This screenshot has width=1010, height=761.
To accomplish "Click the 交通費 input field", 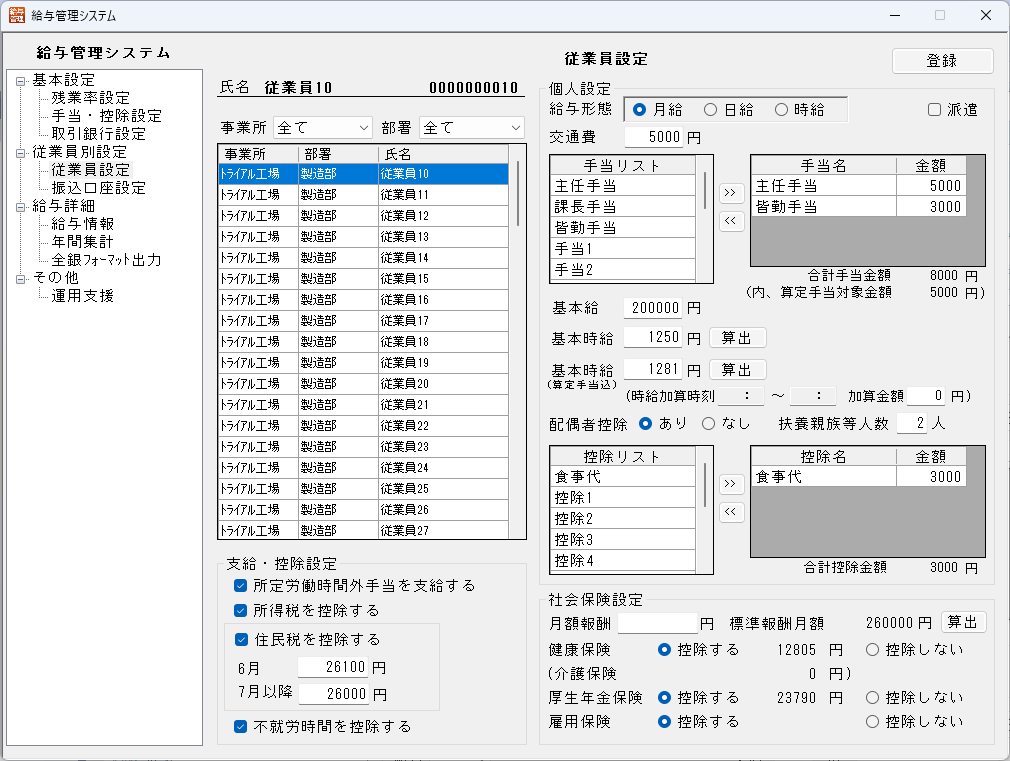I will 654,137.
